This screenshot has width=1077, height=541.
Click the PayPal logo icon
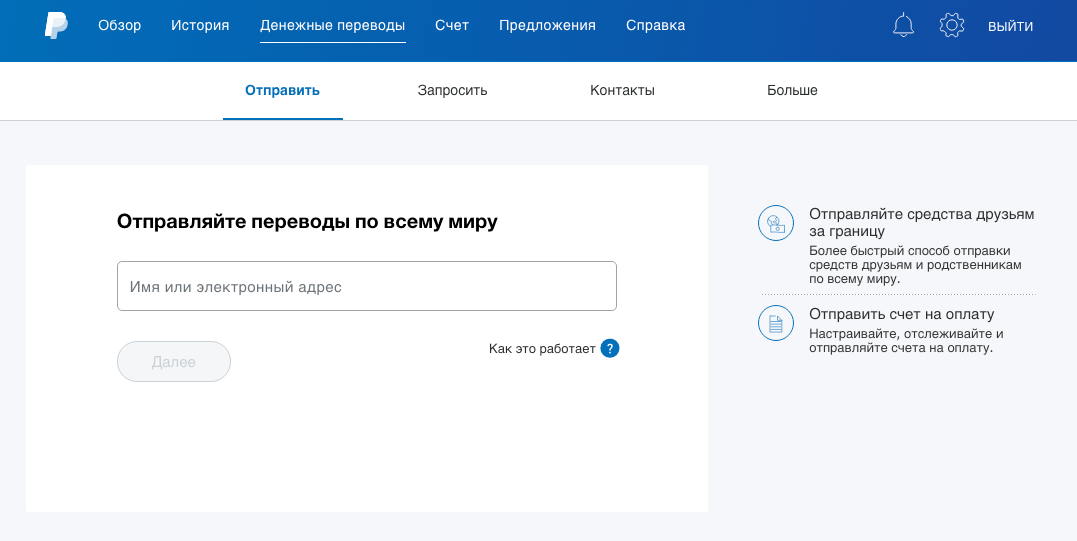pos(56,25)
